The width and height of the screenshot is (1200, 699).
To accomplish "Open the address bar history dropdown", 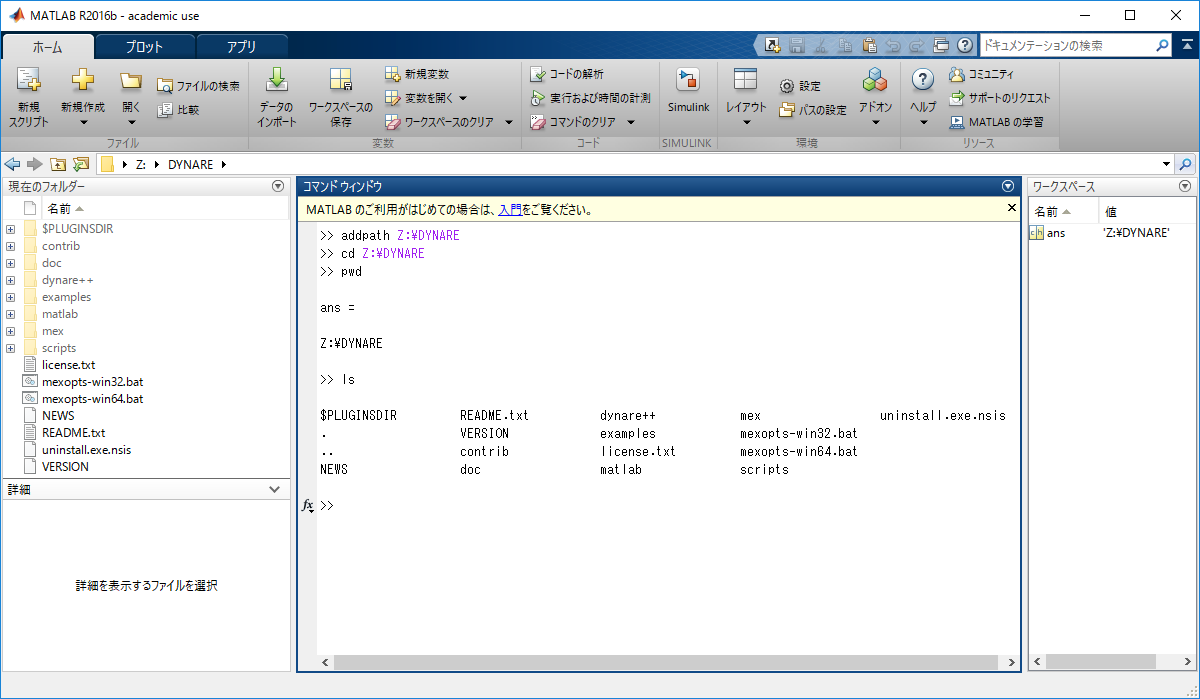I will (1167, 164).
